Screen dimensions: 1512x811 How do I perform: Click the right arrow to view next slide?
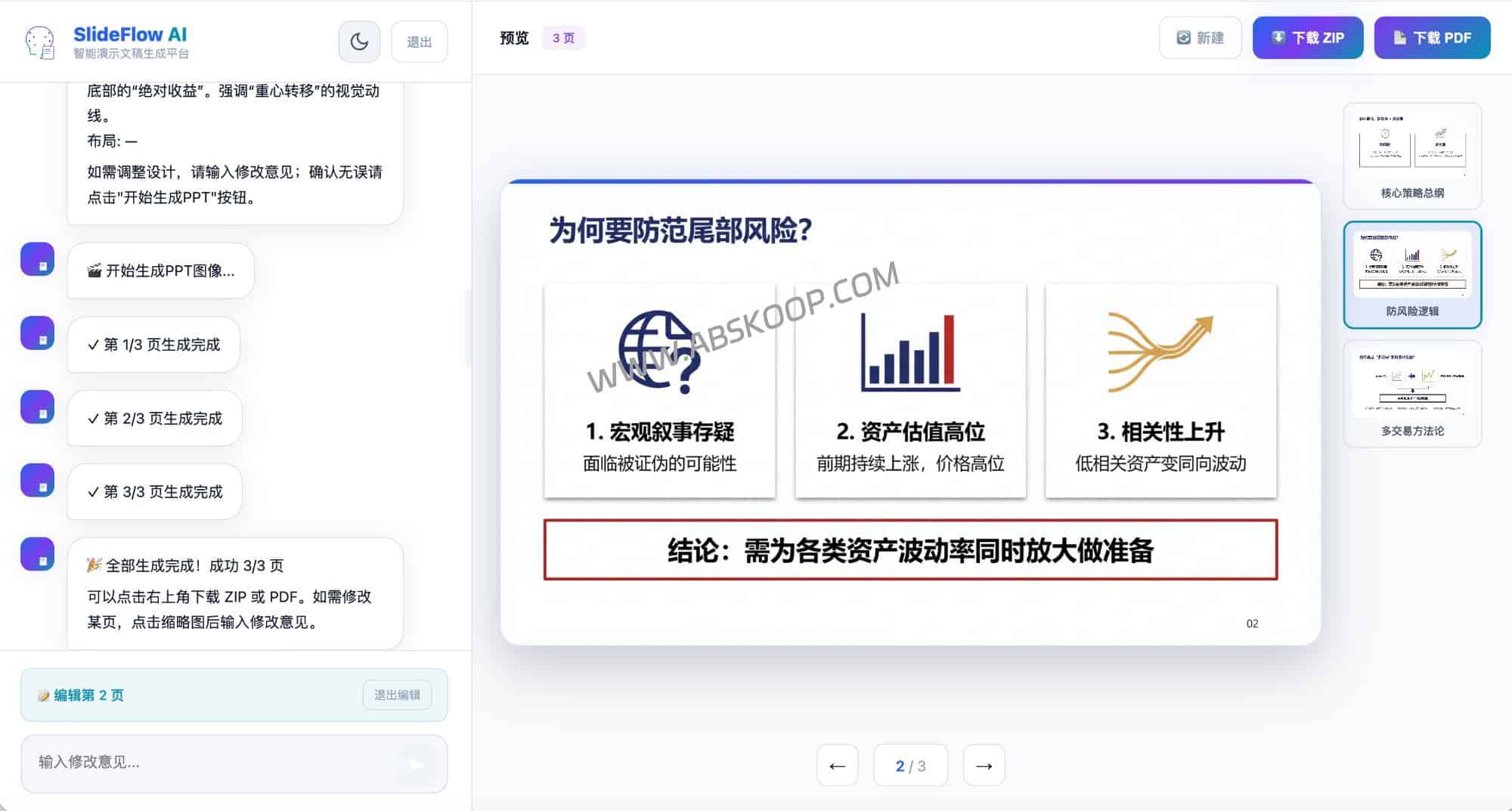(x=984, y=765)
